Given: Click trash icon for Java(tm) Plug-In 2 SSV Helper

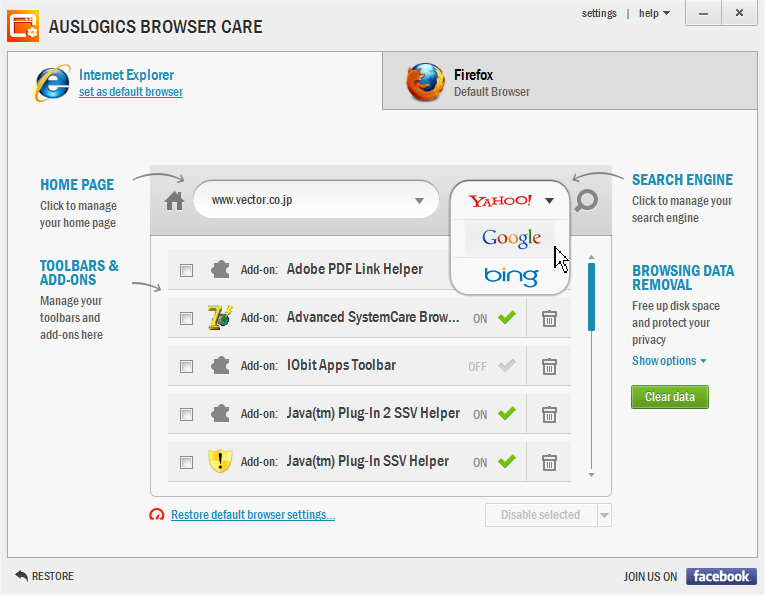Looking at the screenshot, I should pos(549,414).
